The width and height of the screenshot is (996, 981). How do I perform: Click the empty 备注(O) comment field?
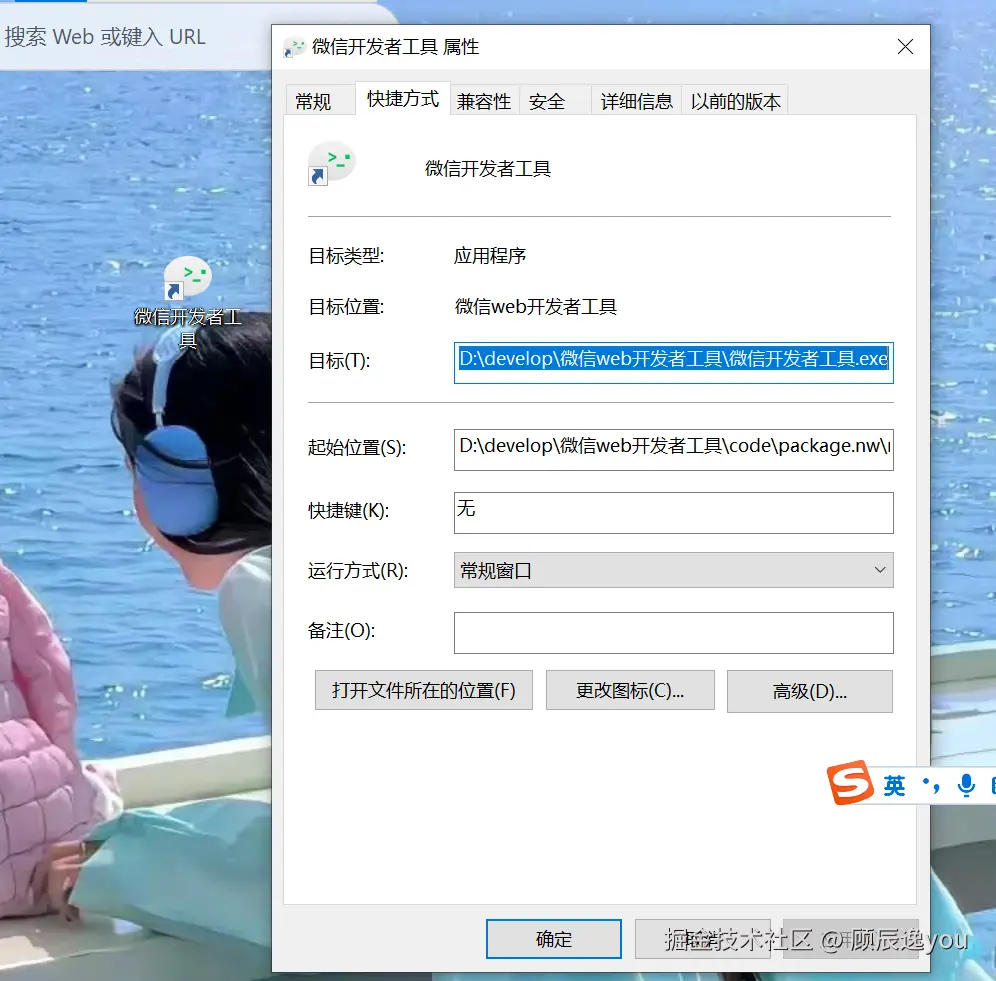(673, 633)
